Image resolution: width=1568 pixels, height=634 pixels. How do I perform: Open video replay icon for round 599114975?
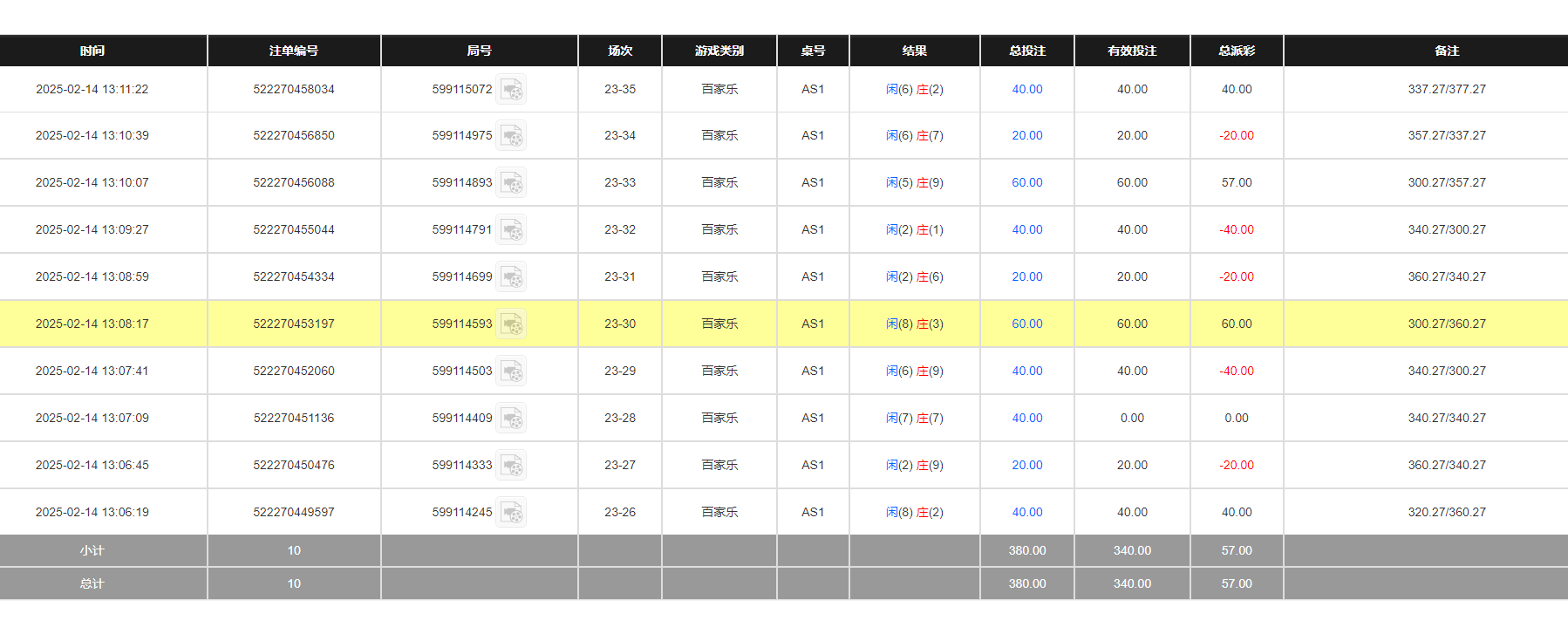[x=511, y=136]
